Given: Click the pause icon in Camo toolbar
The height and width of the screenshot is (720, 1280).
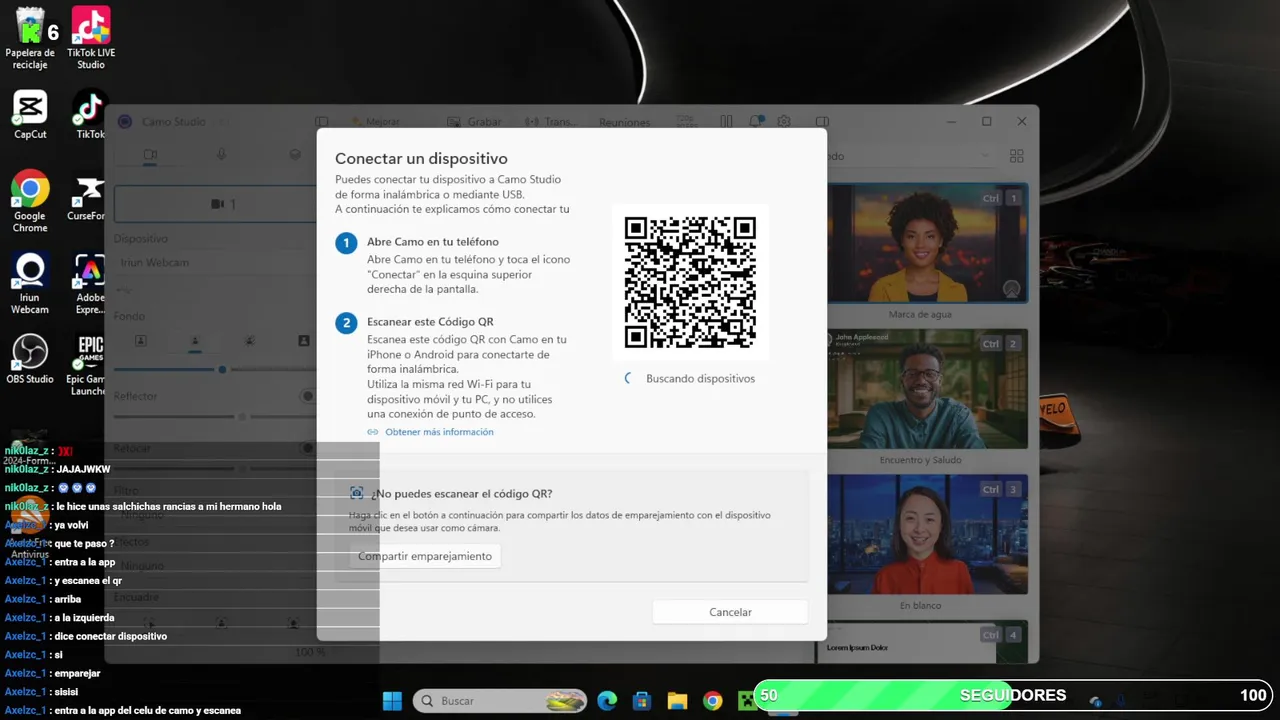Looking at the screenshot, I should pos(727,121).
